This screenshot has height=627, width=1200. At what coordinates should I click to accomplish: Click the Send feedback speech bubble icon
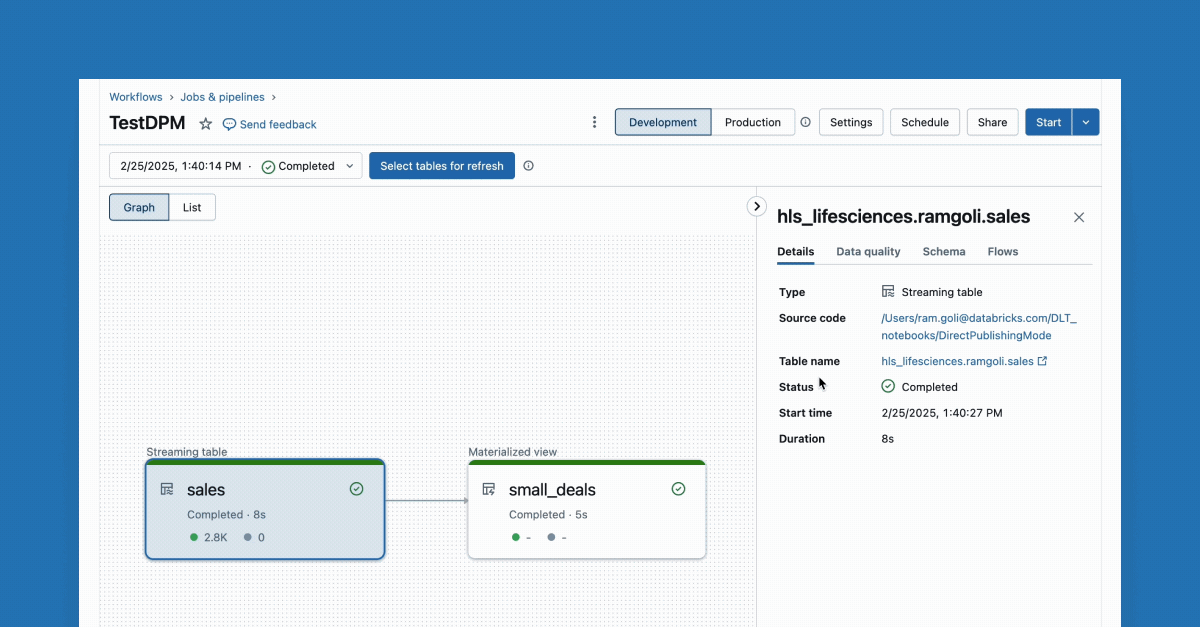229,124
